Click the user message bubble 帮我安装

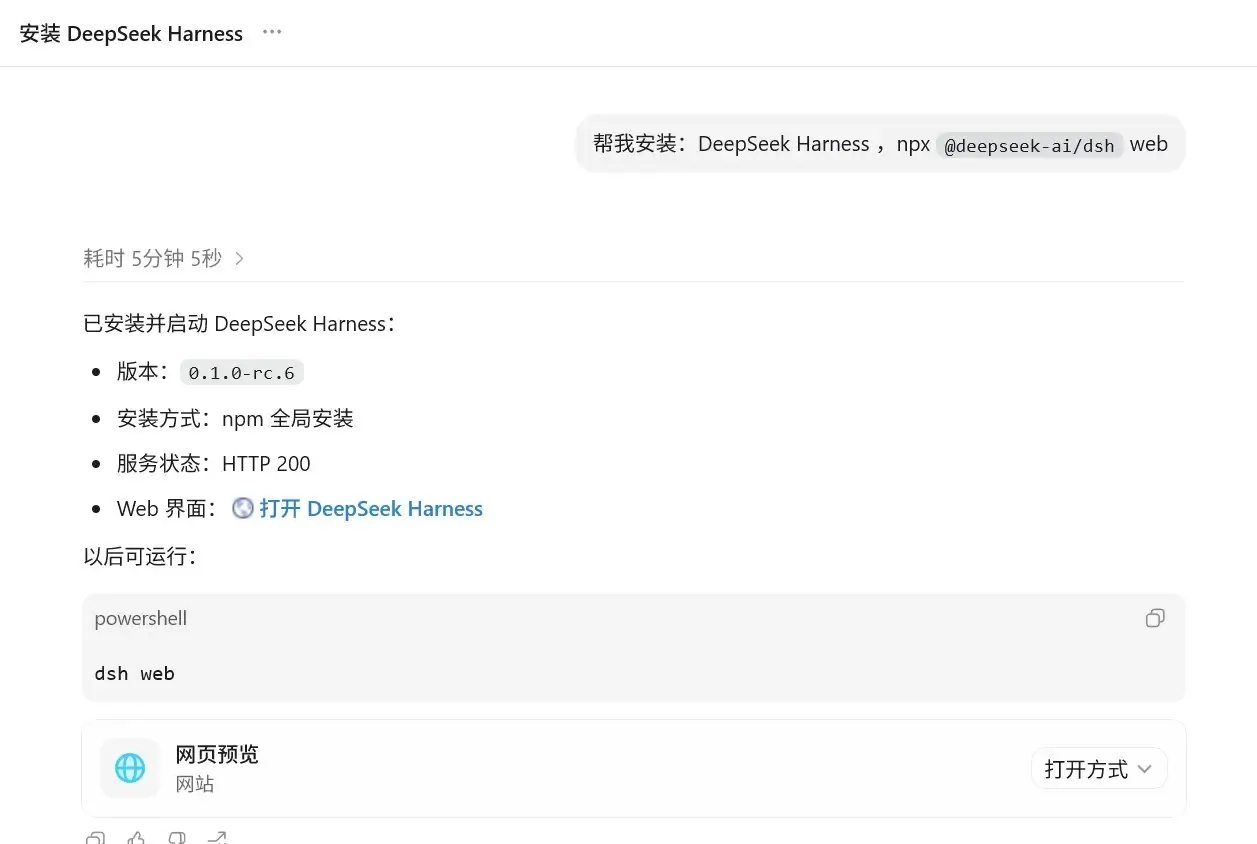click(x=880, y=144)
